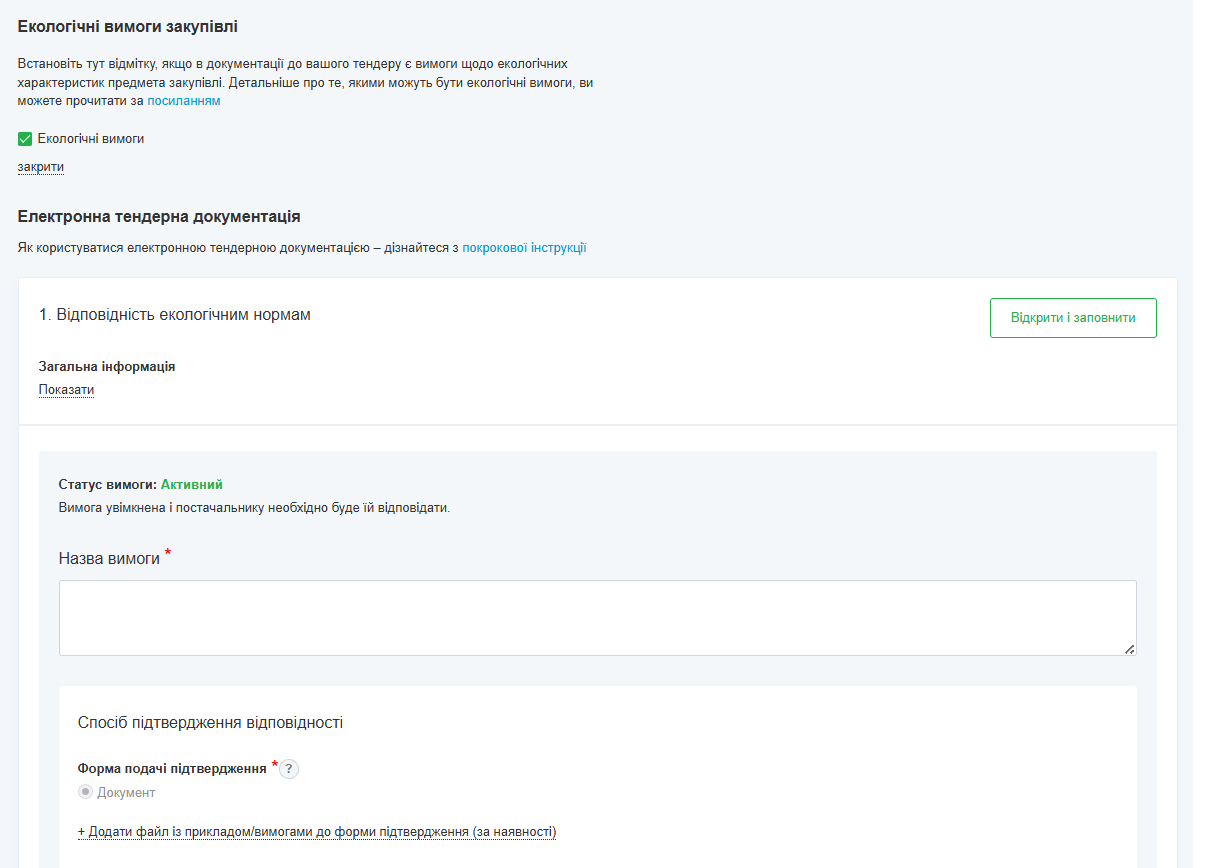Open the help tooltip beside Форма подачі підтвердження
Image resolution: width=1206 pixels, height=868 pixels.
[x=289, y=767]
